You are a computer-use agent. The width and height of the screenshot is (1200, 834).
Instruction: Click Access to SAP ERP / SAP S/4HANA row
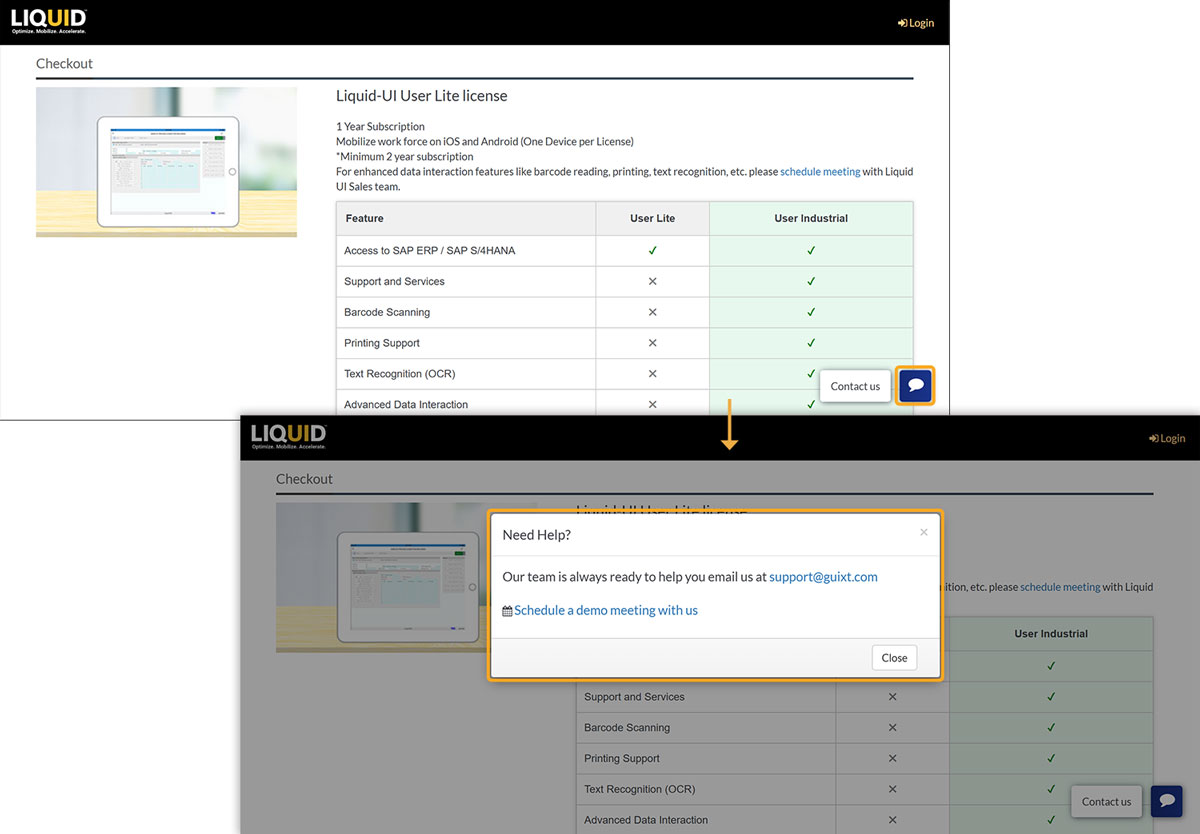click(625, 251)
